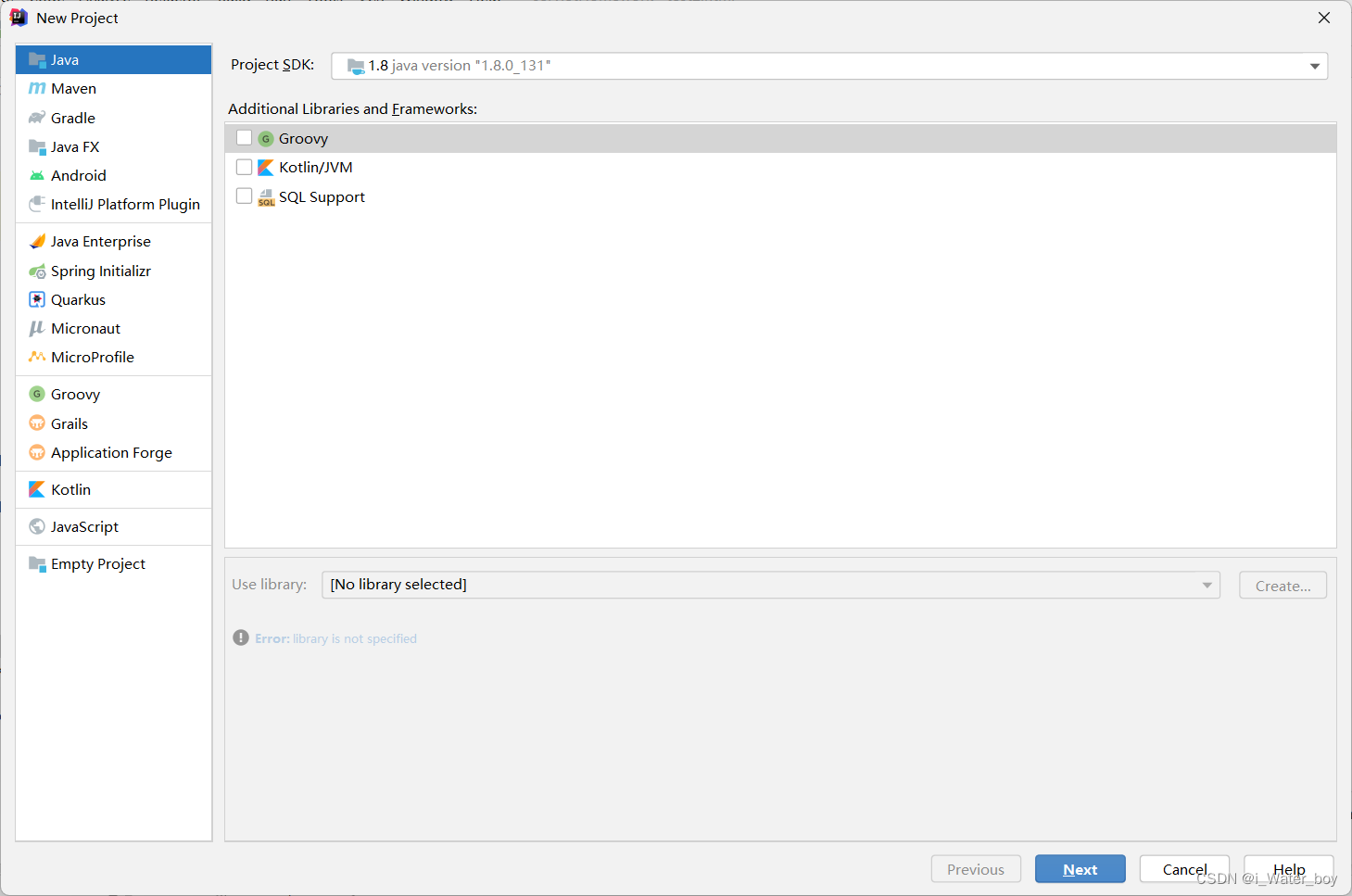Click the Maven 'm' icon
Viewport: 1352px width, 896px height.
37,89
